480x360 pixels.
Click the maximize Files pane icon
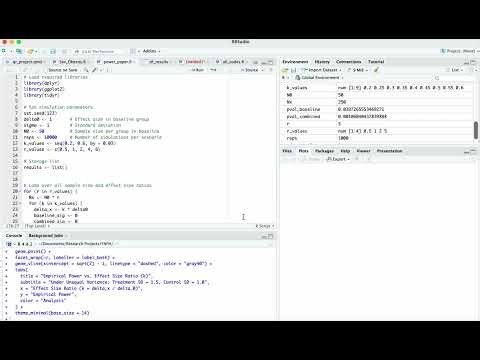[x=474, y=151]
